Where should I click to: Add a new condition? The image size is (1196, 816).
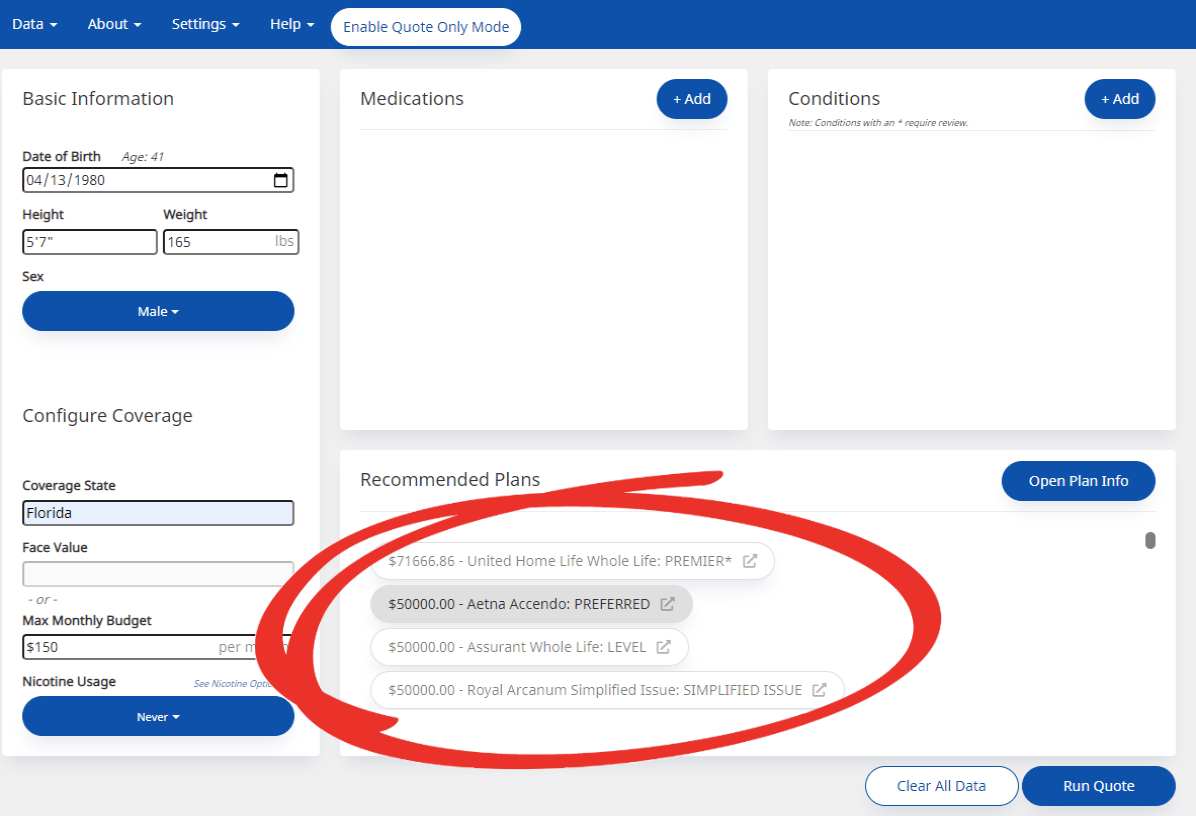(x=1119, y=99)
